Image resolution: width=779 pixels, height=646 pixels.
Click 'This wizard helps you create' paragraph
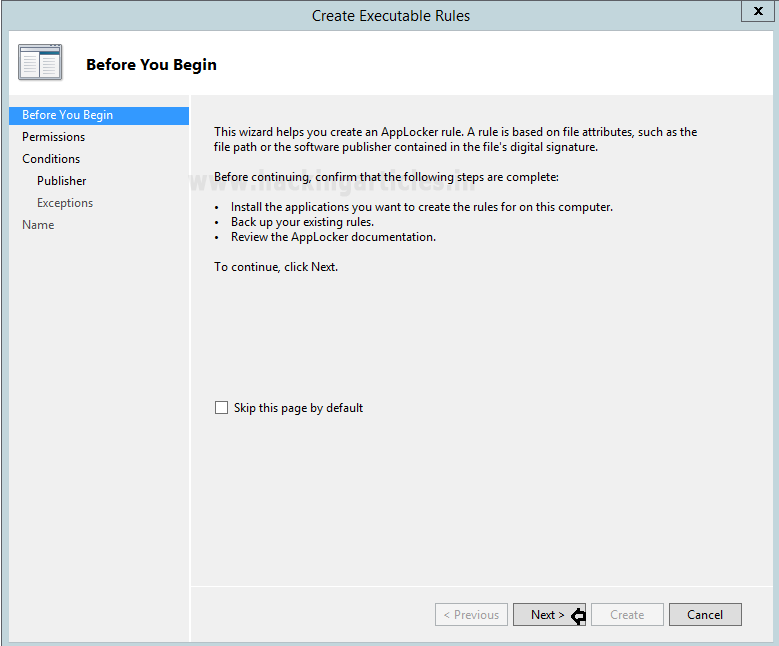[456, 140]
